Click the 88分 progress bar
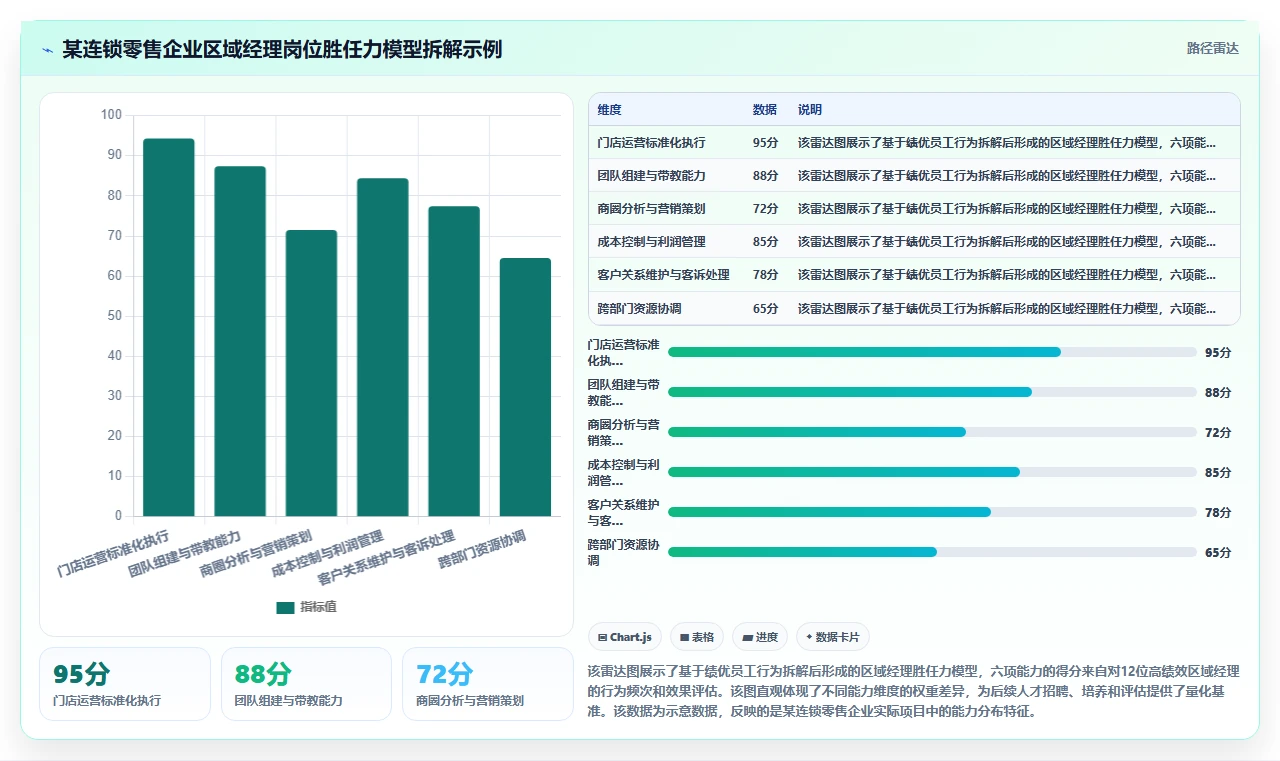 pyautogui.click(x=932, y=392)
